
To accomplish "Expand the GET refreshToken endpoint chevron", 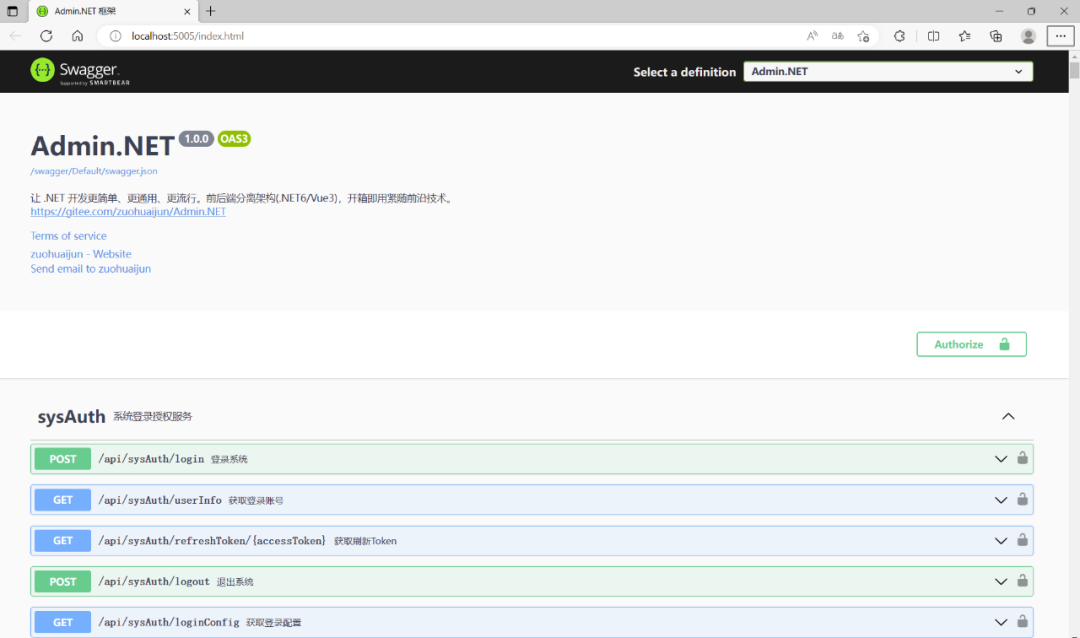I will [x=1000, y=541].
